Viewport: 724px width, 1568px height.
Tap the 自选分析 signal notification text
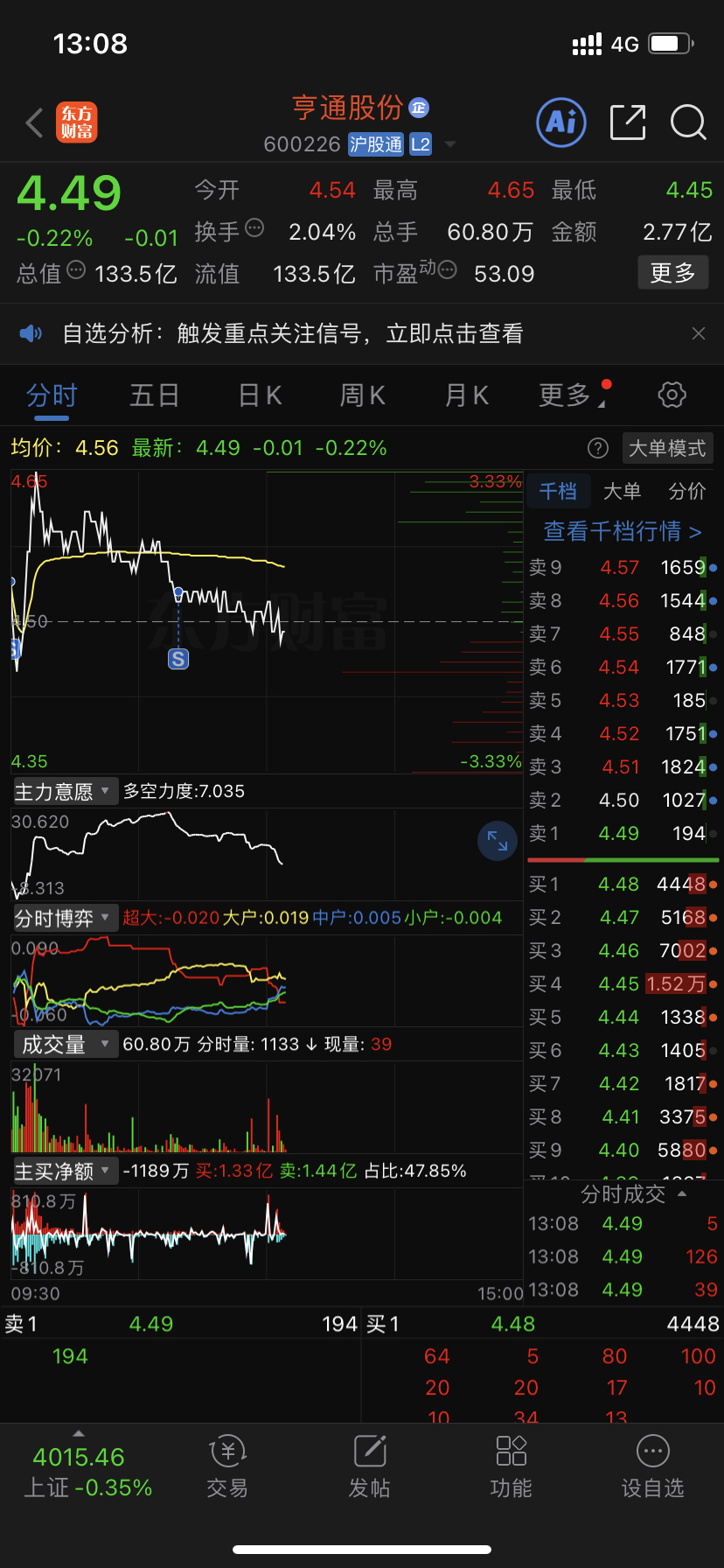point(293,333)
